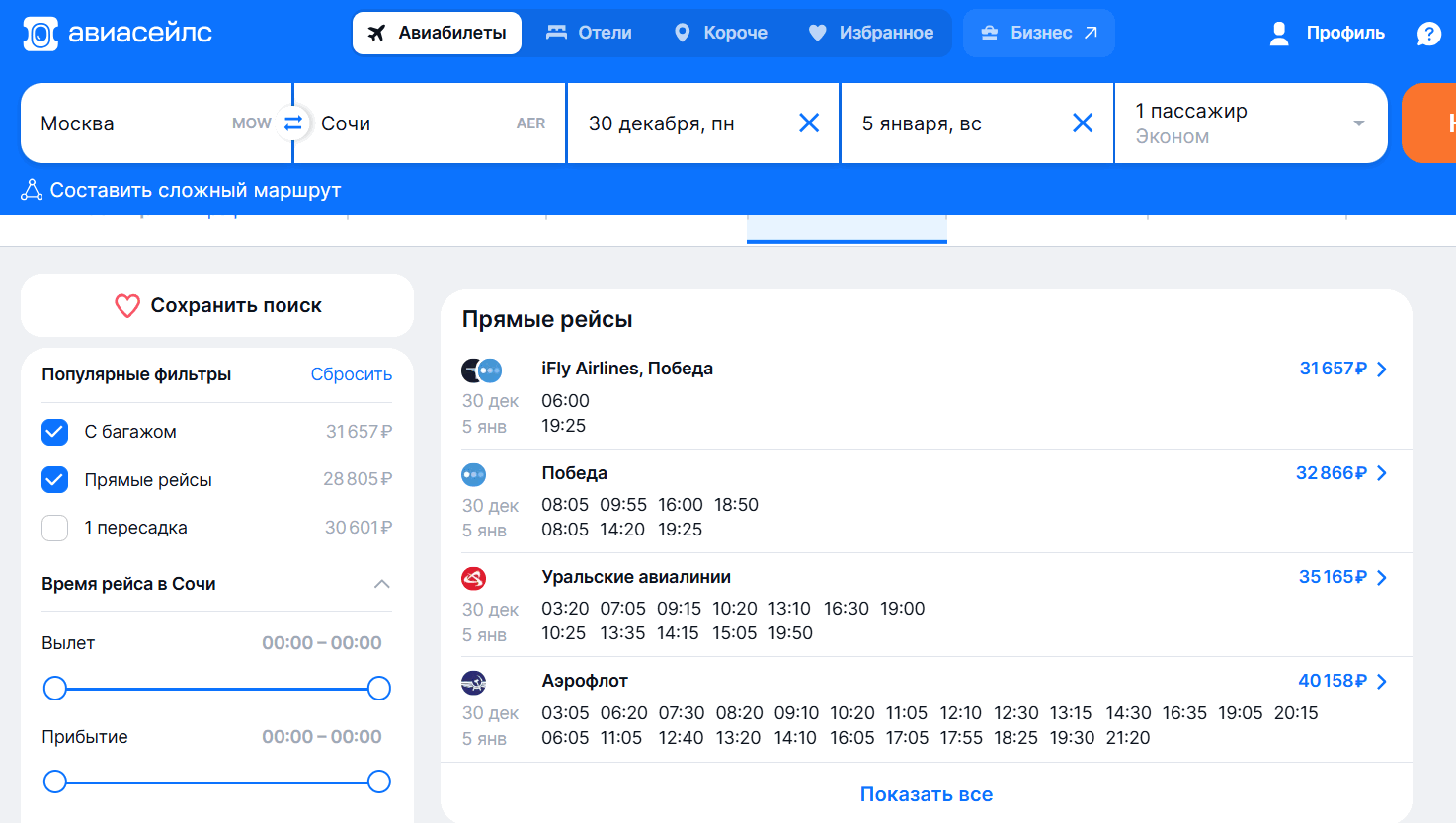Open the 32 866₽ Победа offer

(1331, 473)
